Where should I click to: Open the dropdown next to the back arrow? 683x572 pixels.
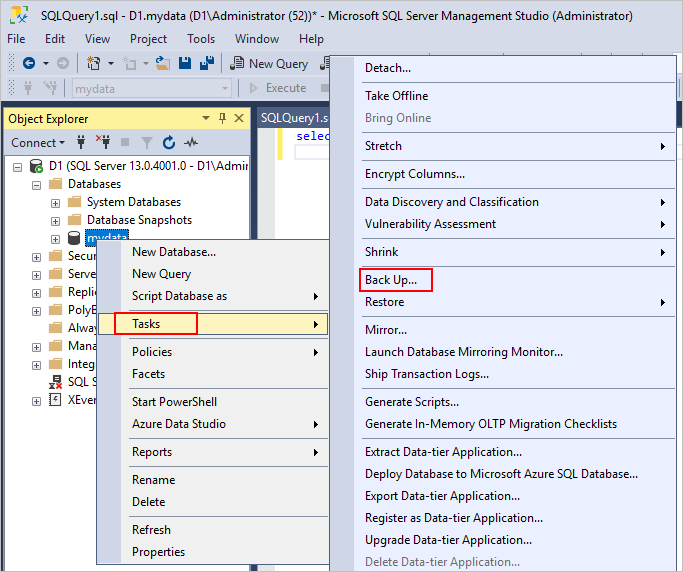point(46,64)
